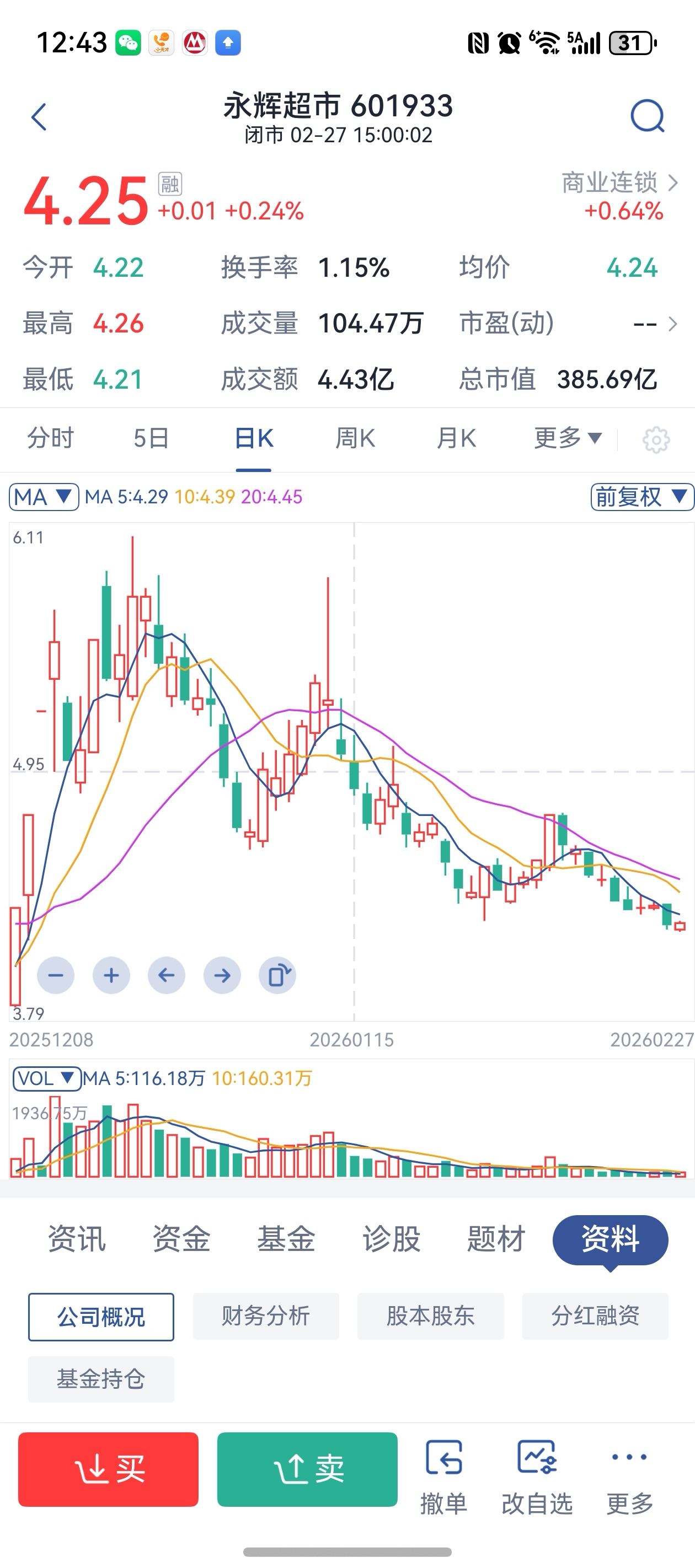Viewport: 695px width, 1568px height.
Task: Select 股本股东 sub-section chip
Action: [x=431, y=1317]
